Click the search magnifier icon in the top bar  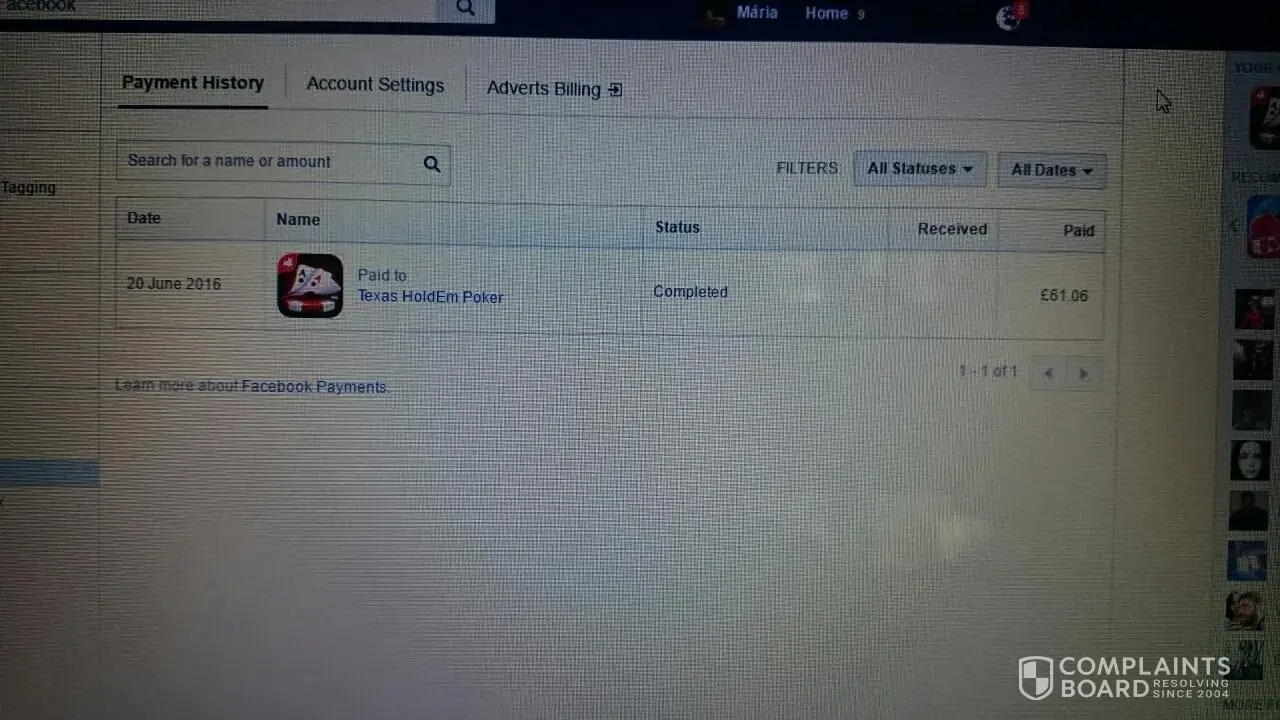click(x=466, y=8)
